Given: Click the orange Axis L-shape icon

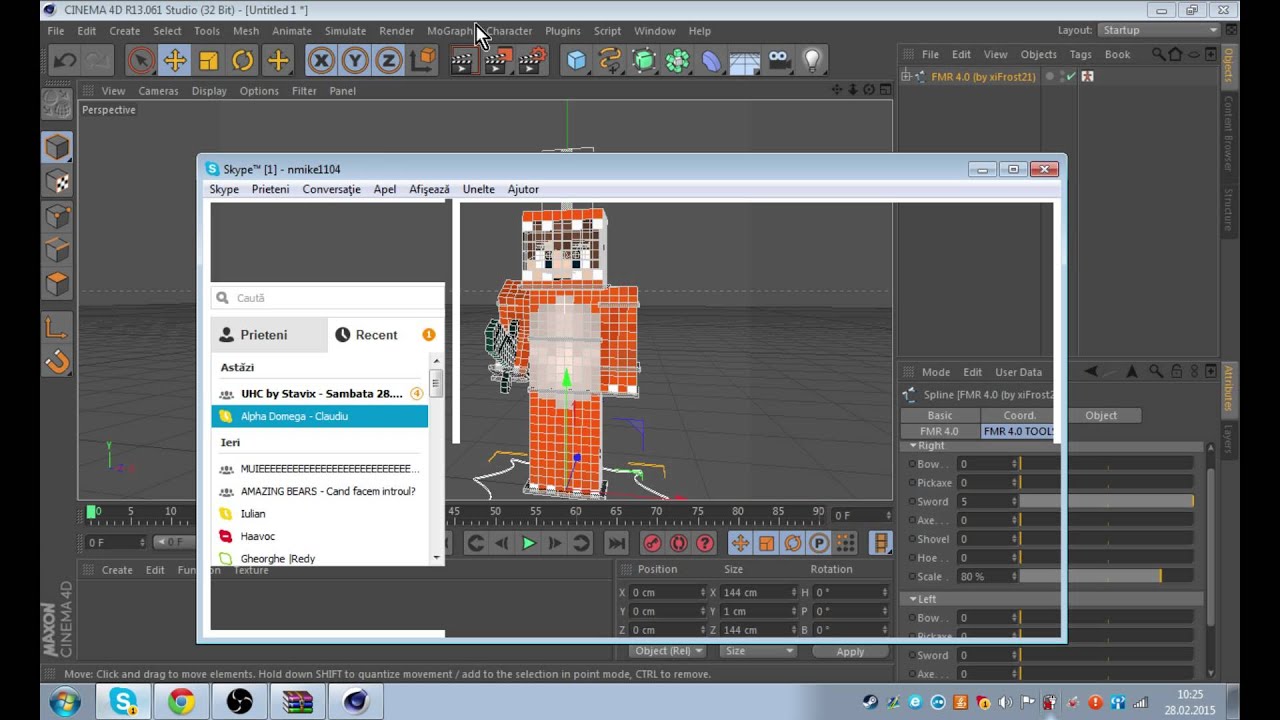Looking at the screenshot, I should pyautogui.click(x=57, y=326).
